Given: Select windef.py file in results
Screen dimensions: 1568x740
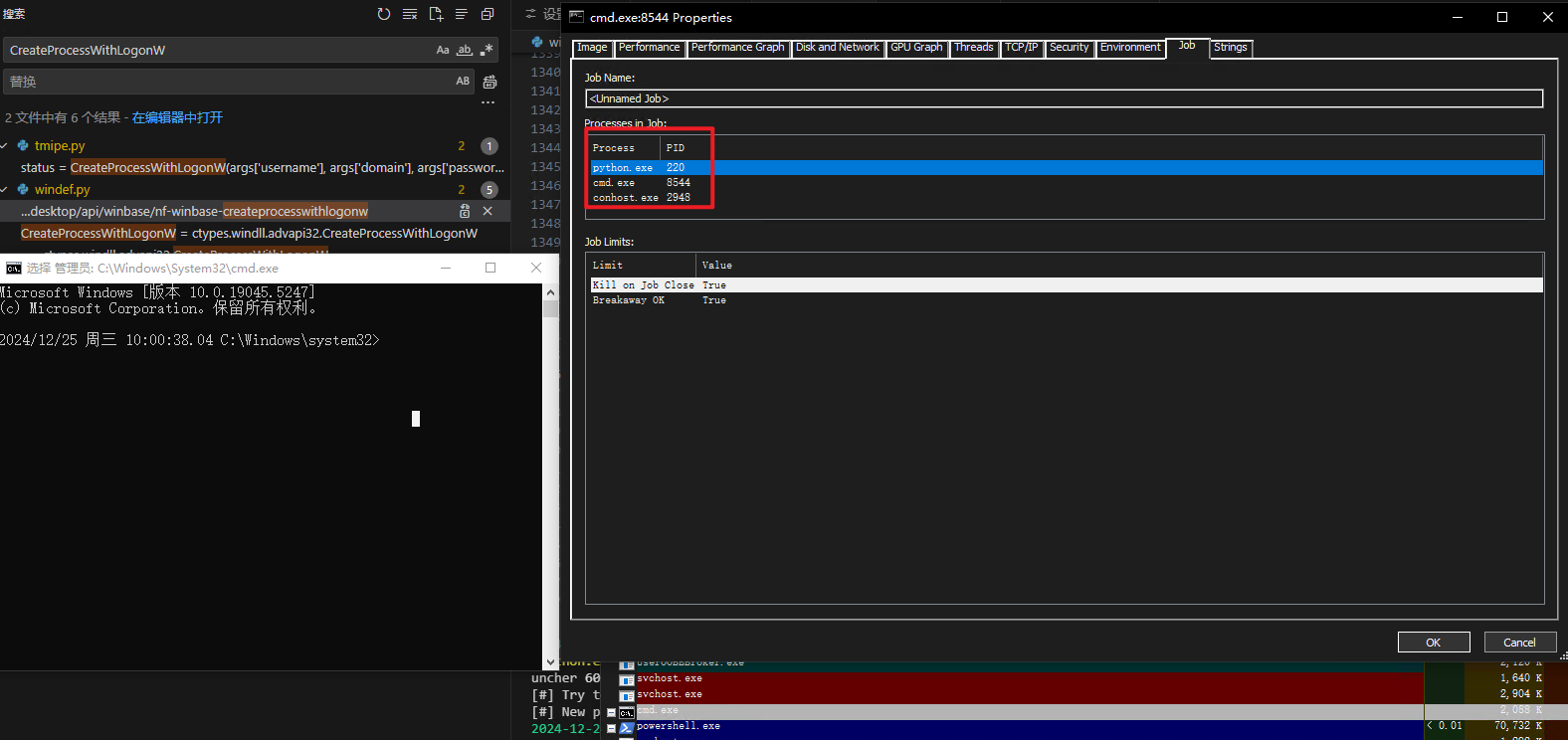Looking at the screenshot, I should point(62,189).
